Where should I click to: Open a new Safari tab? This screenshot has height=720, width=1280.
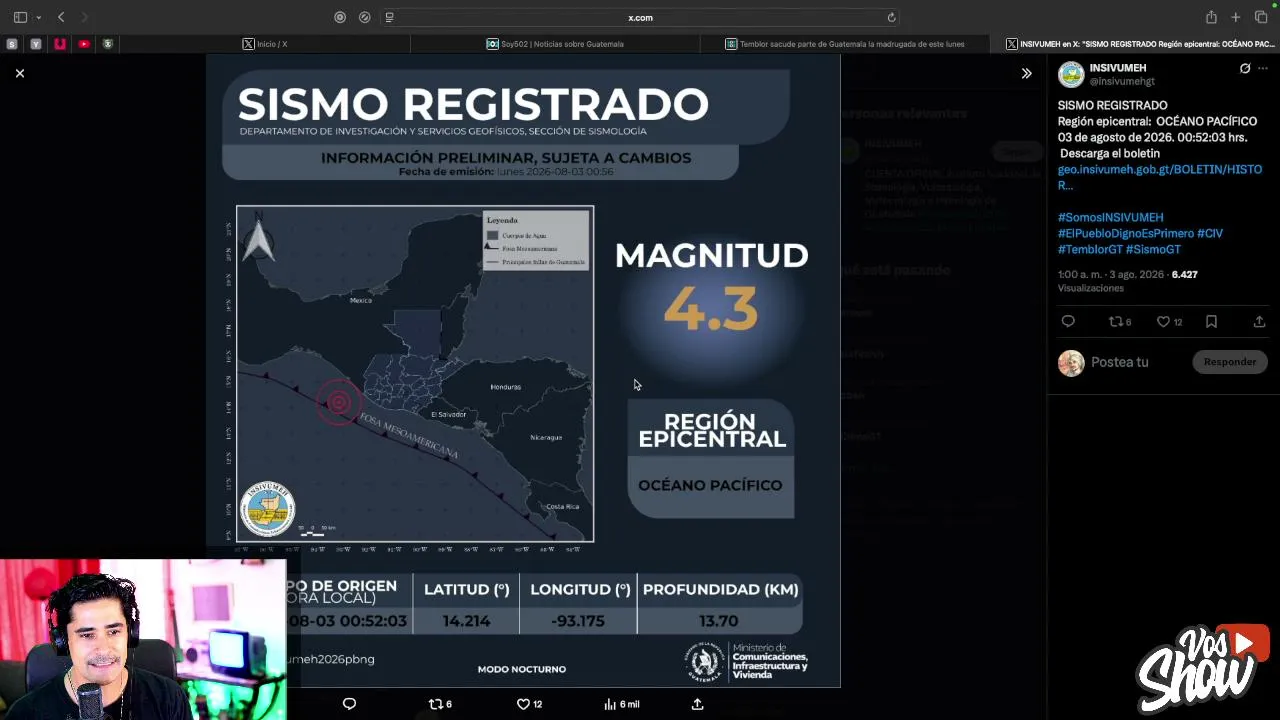pyautogui.click(x=1236, y=17)
